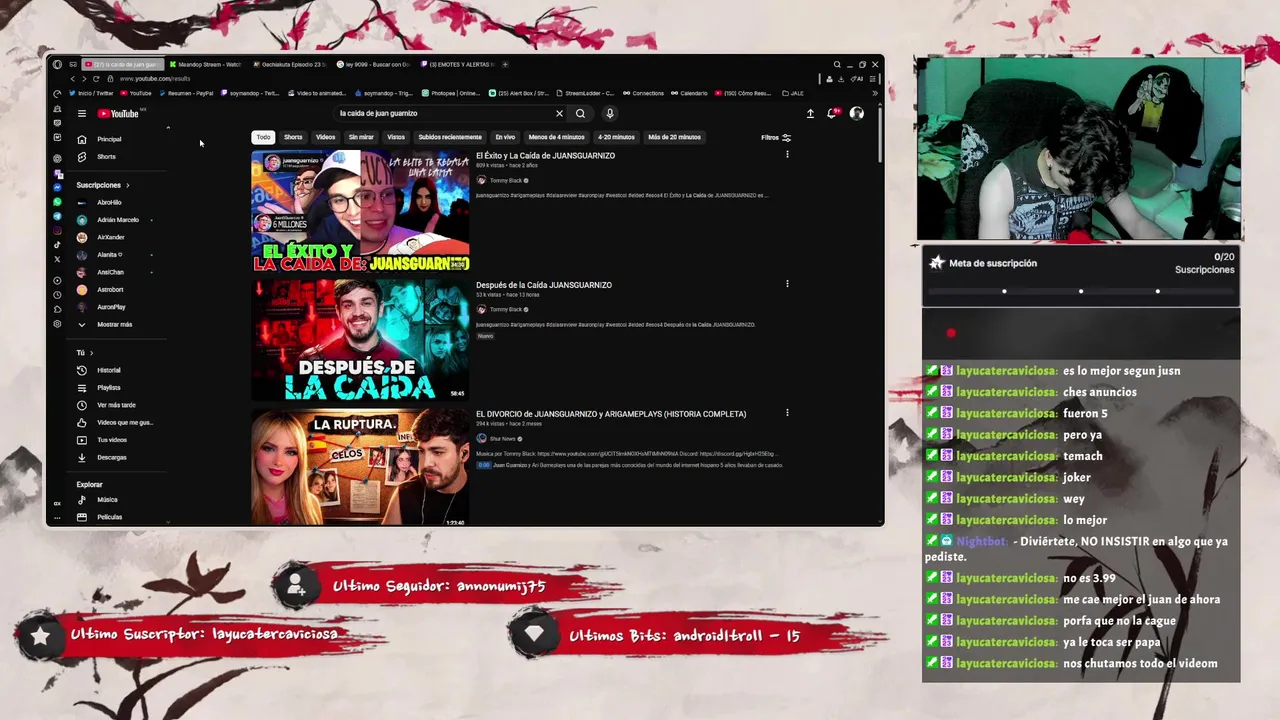Open the YouTube account avatar menu
Viewport: 1280px width, 720px height.
tap(857, 114)
